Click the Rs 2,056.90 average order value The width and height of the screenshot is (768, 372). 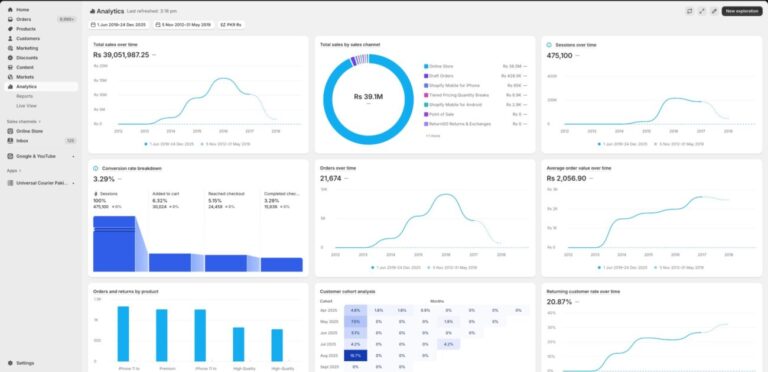click(x=566, y=178)
